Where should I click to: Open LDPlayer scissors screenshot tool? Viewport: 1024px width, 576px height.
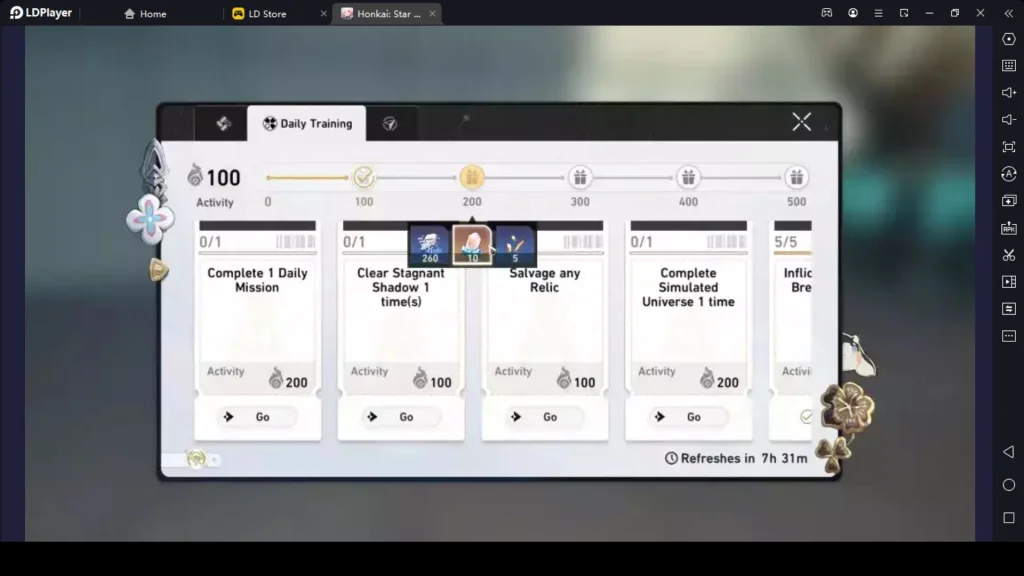[1009, 255]
